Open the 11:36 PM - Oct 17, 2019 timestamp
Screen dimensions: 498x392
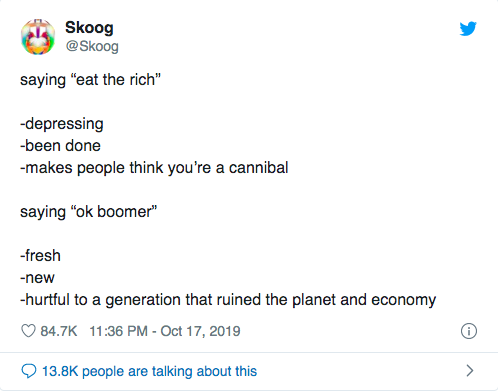[165, 331]
